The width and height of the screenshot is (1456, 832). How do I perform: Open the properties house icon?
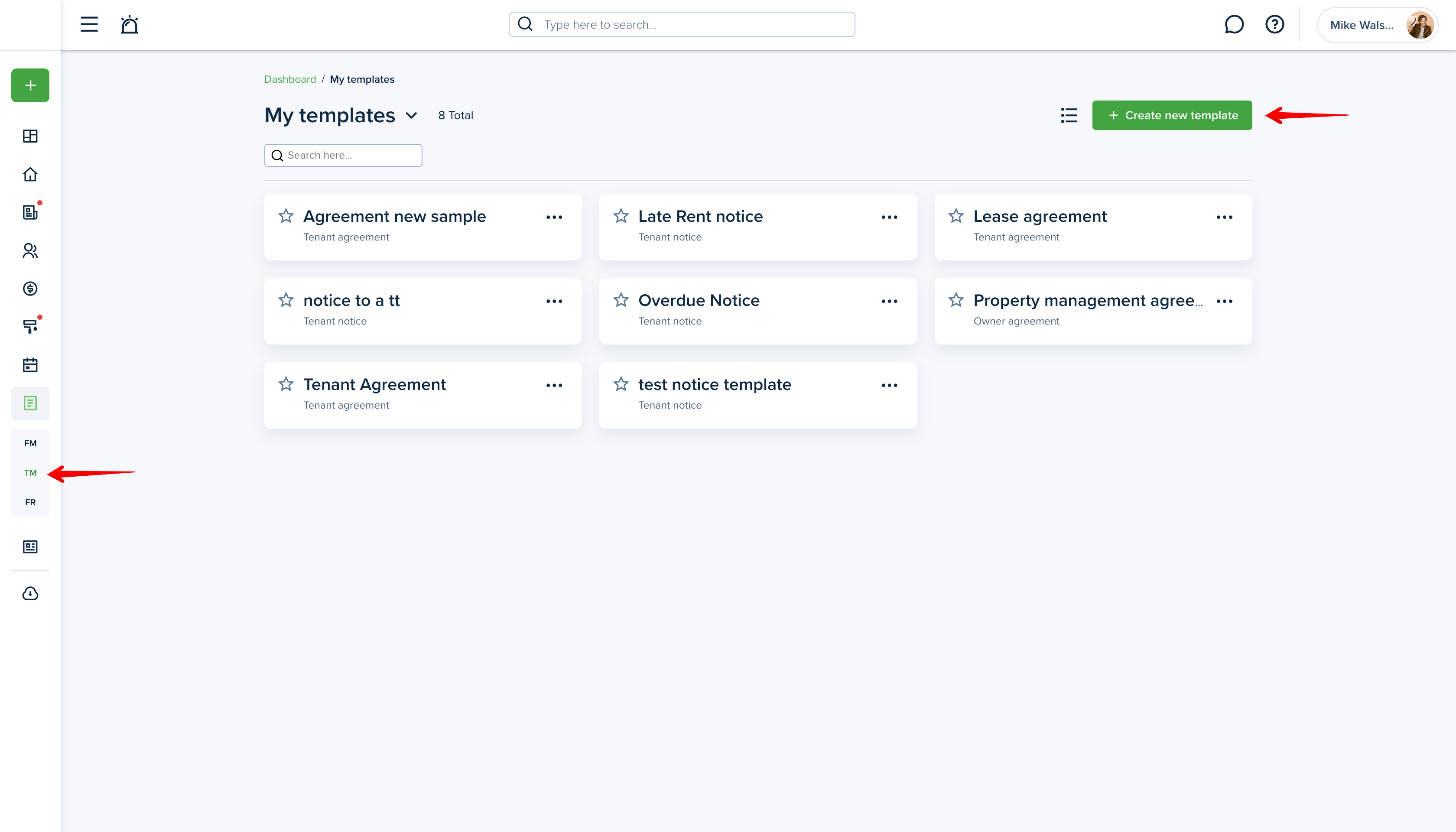[30, 174]
